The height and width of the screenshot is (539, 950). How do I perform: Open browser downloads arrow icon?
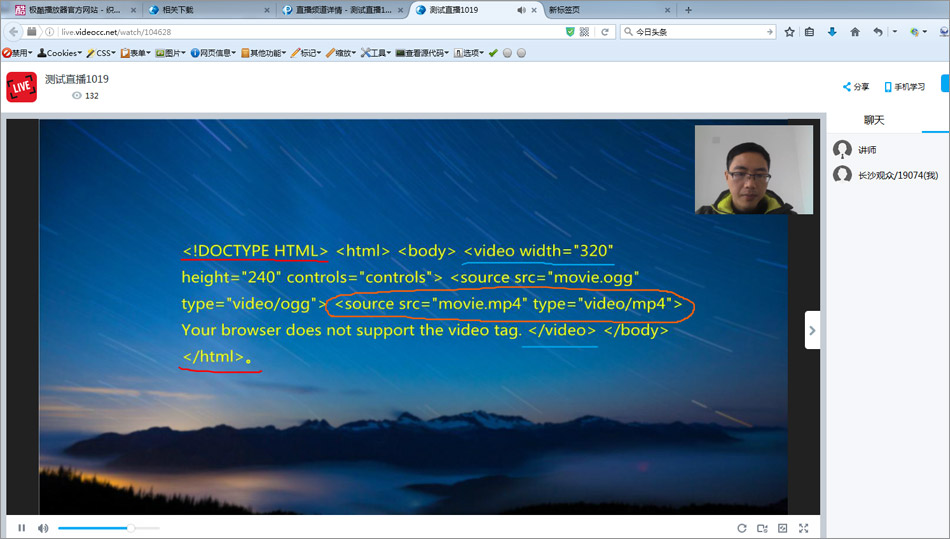click(x=832, y=32)
